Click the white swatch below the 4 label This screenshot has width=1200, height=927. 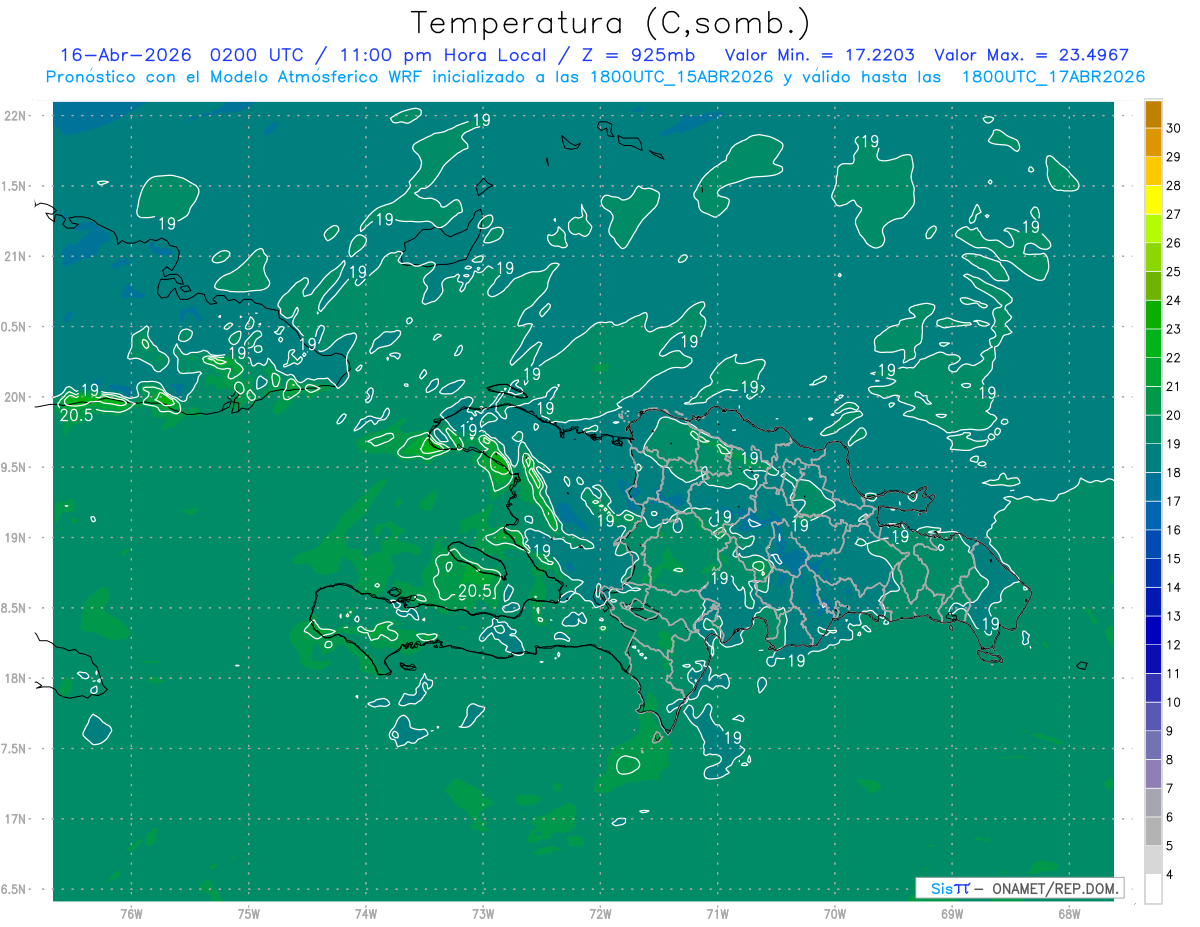[x=1153, y=889]
